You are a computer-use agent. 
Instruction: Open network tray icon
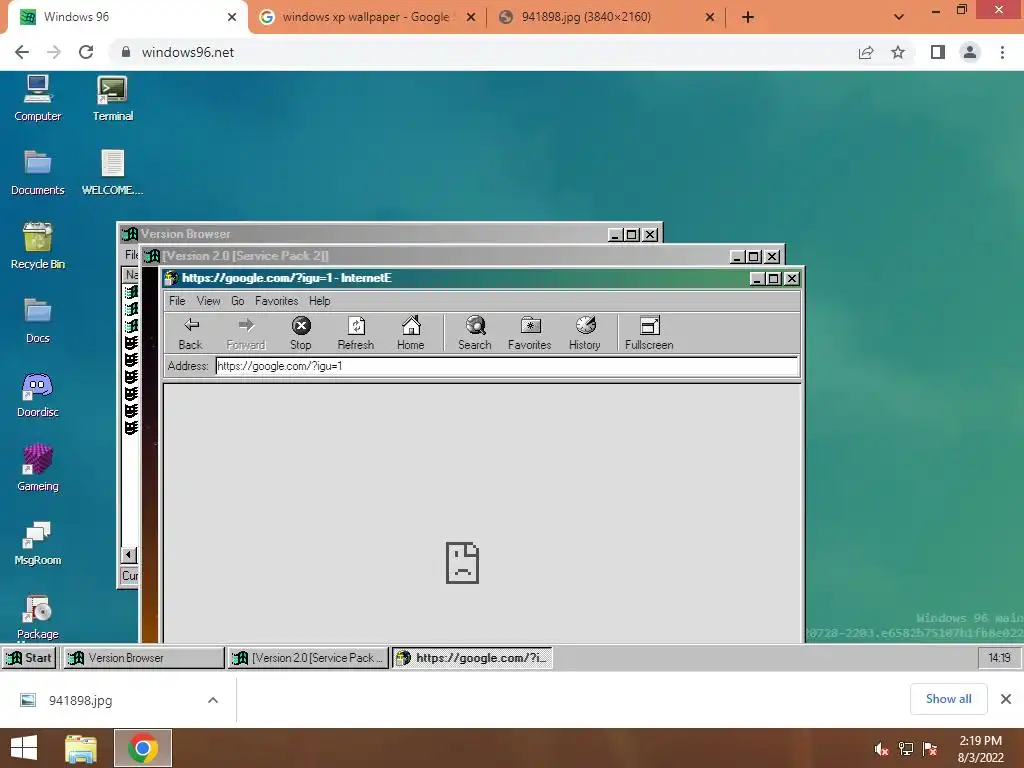[x=906, y=749]
